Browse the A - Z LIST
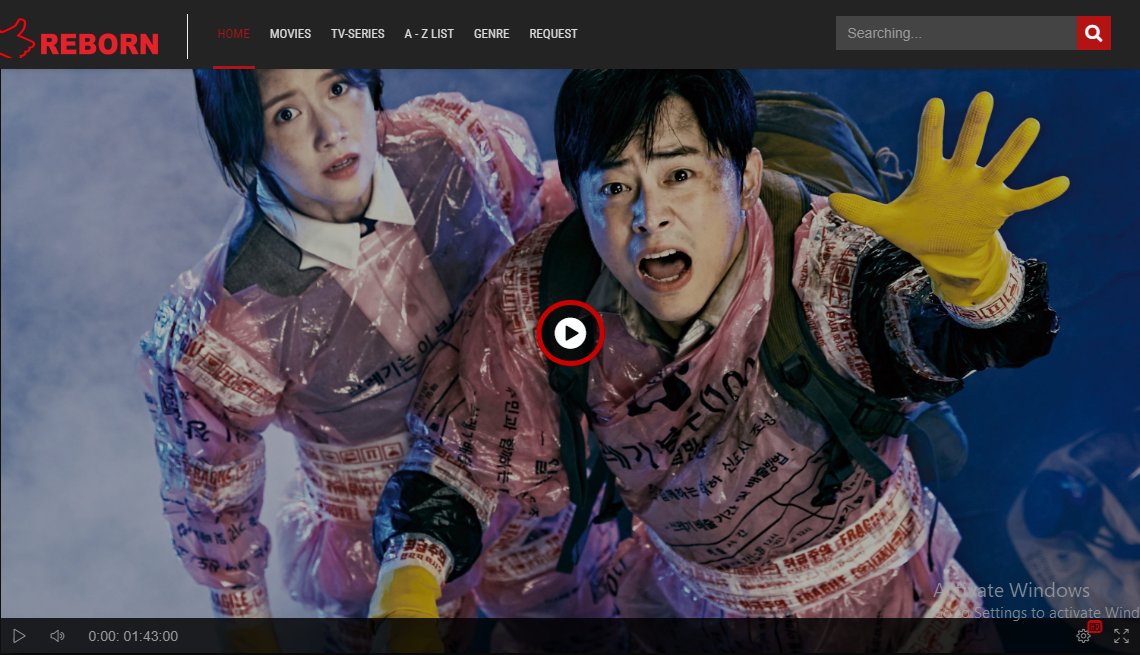This screenshot has height=655, width=1140. coord(429,33)
